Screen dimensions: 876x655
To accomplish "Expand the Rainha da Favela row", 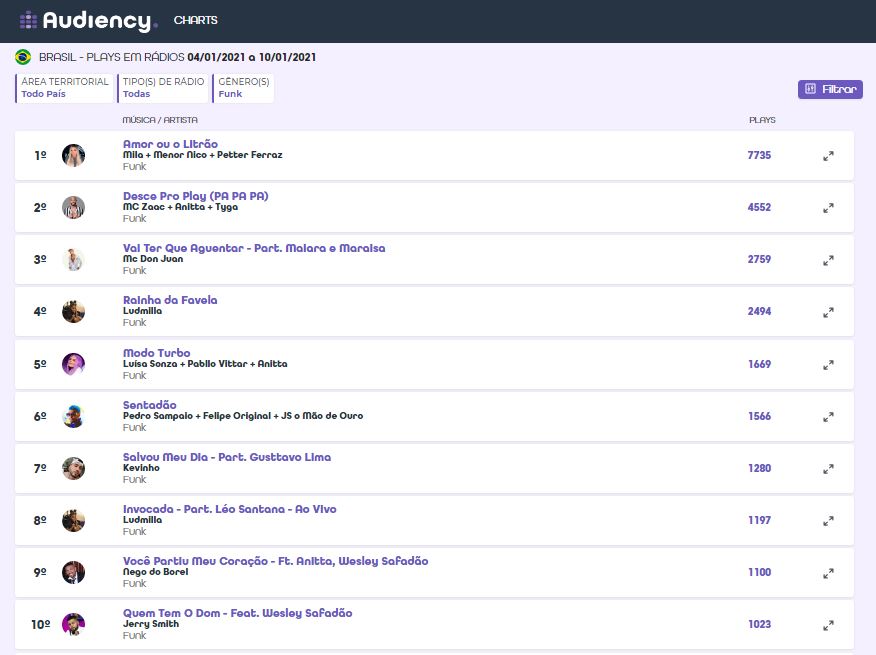I will click(x=828, y=312).
